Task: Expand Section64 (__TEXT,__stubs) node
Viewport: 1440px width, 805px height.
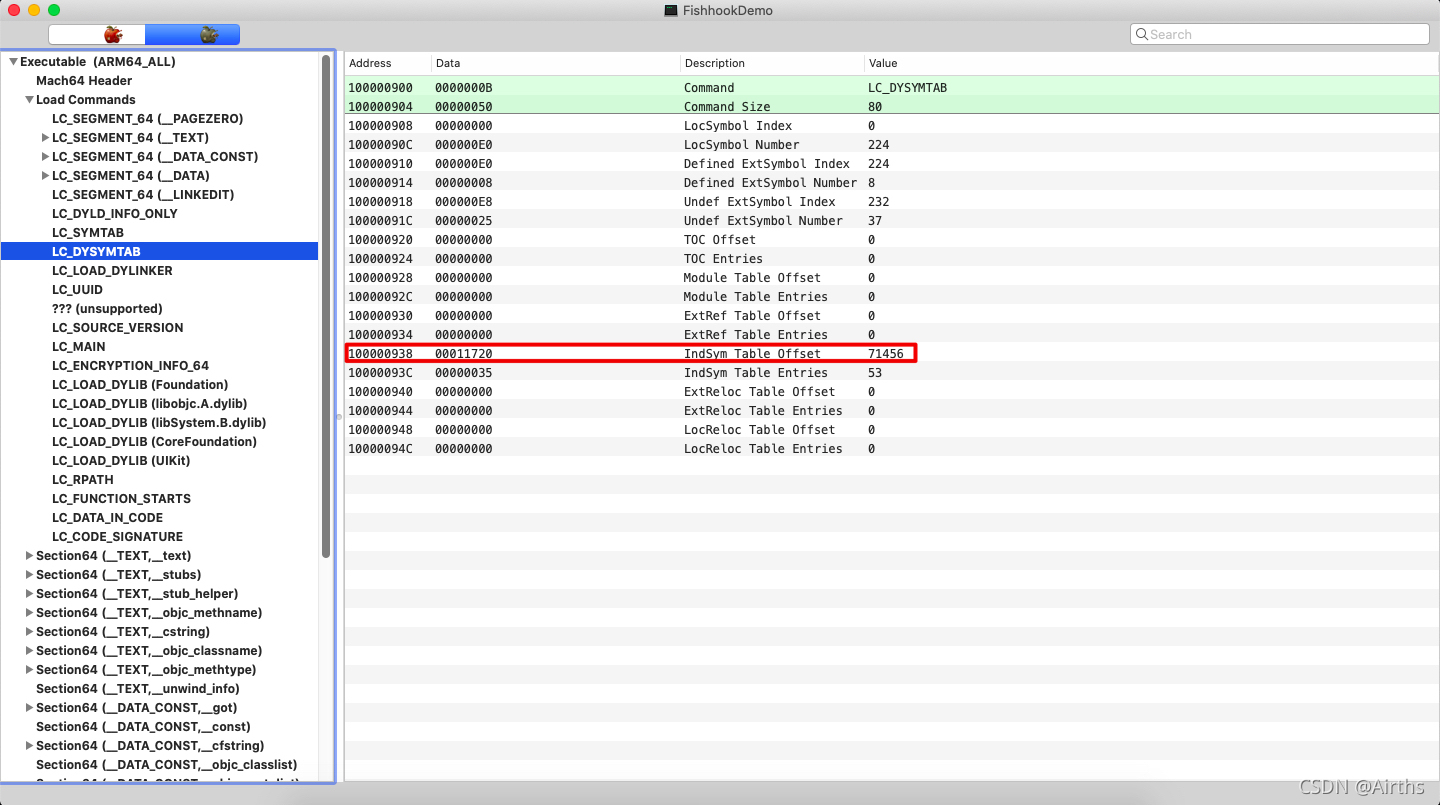Action: pyautogui.click(x=29, y=575)
